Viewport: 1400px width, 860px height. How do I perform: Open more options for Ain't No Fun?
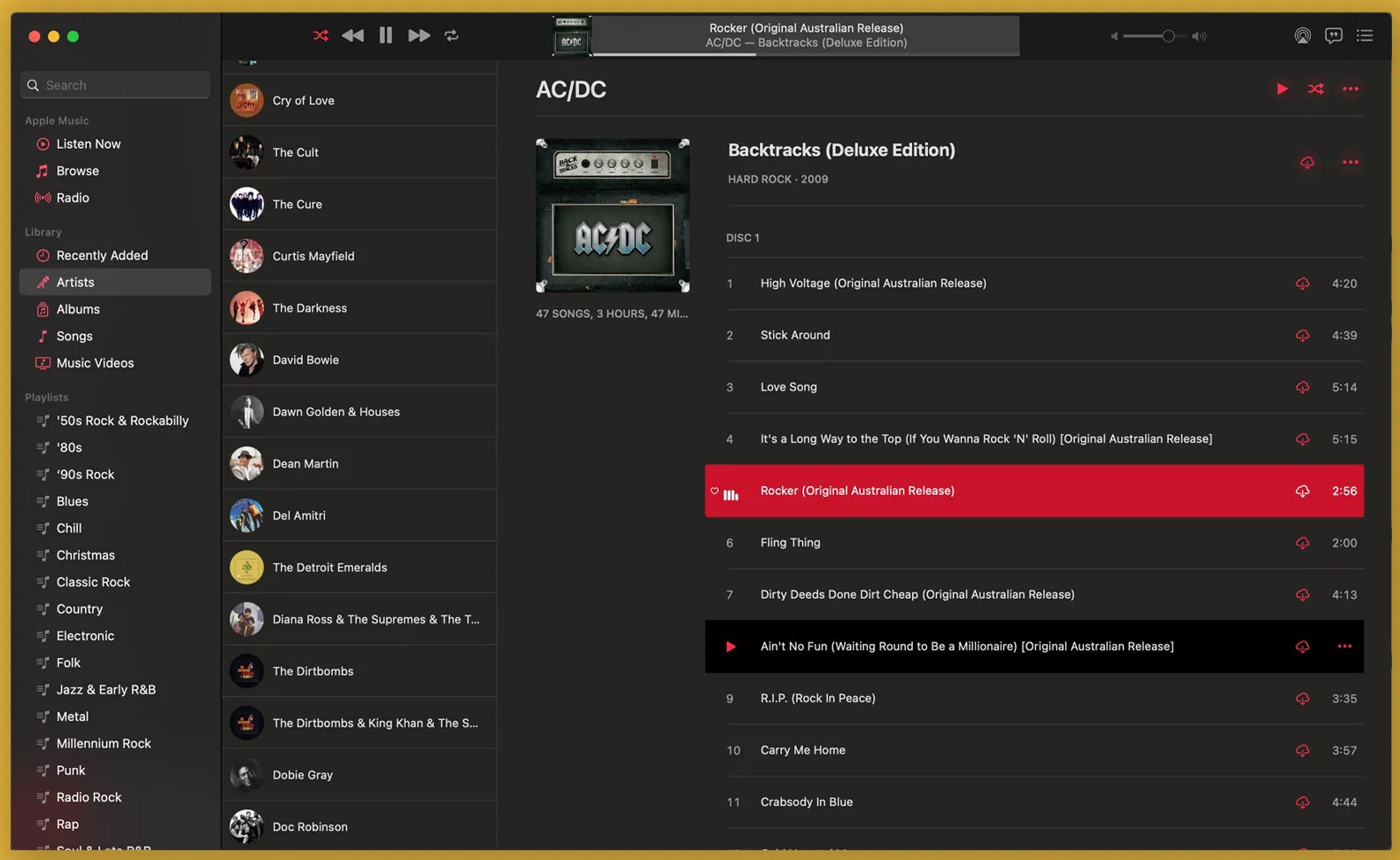point(1344,647)
